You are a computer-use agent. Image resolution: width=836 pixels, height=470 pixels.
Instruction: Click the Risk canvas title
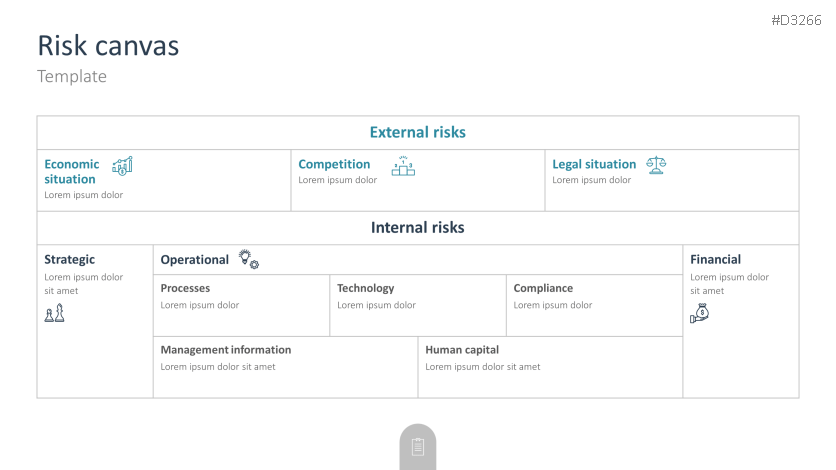[108, 46]
